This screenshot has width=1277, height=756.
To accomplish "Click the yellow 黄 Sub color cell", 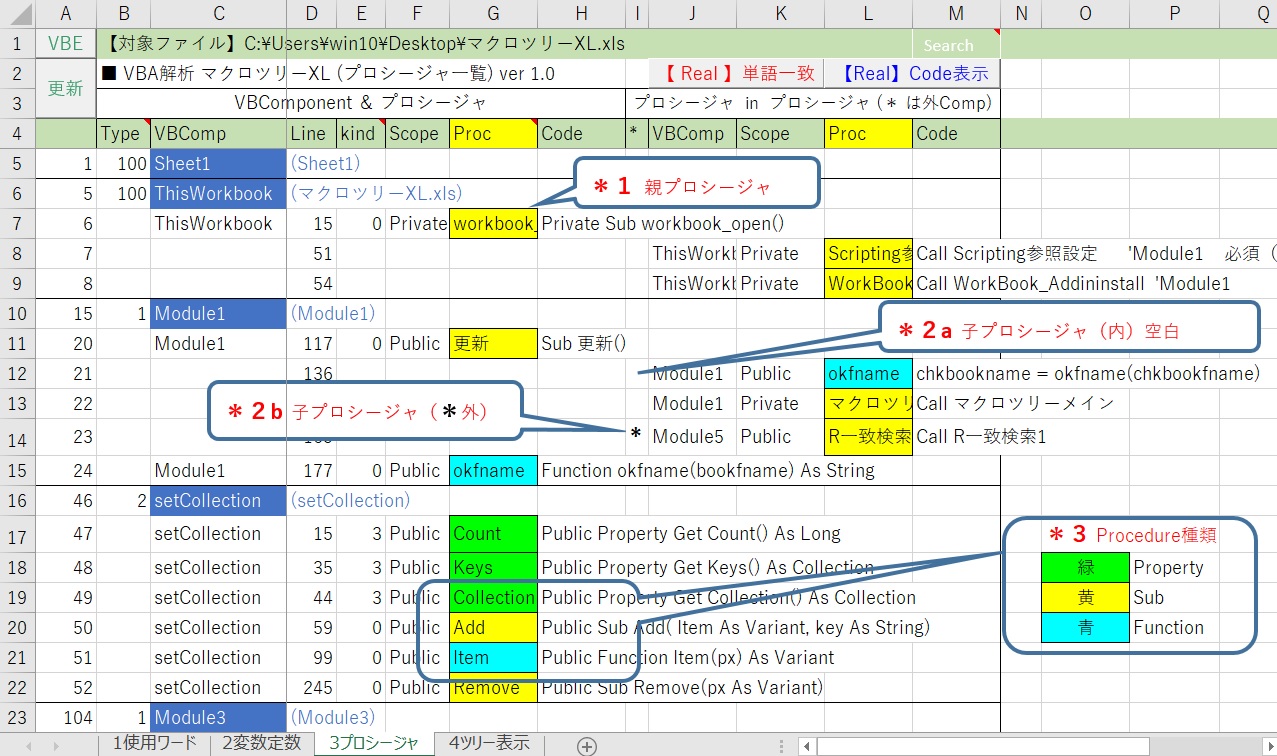I will (x=1085, y=597).
